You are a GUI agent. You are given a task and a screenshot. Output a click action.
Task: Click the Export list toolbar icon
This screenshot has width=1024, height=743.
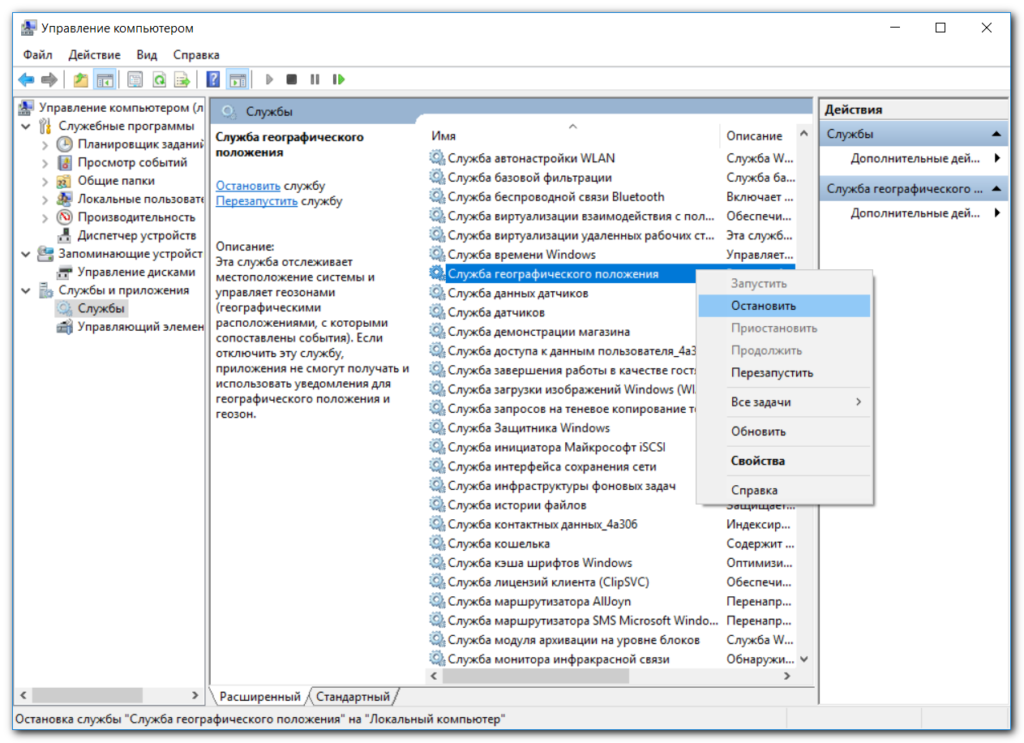182,79
